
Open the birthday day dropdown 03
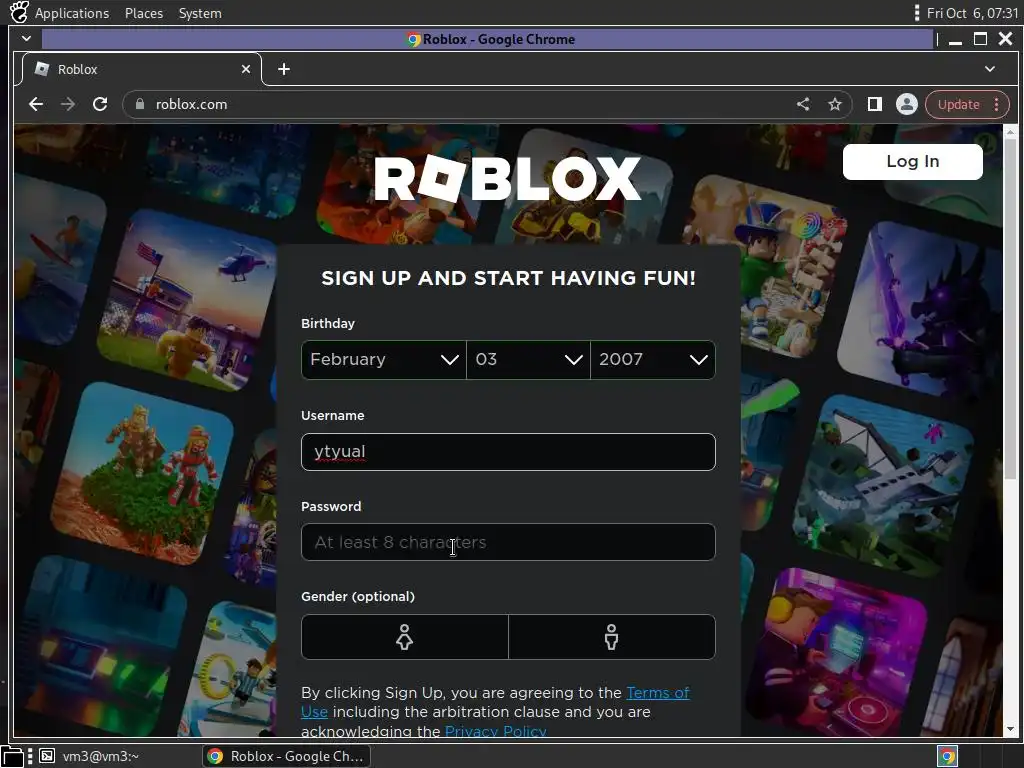528,360
